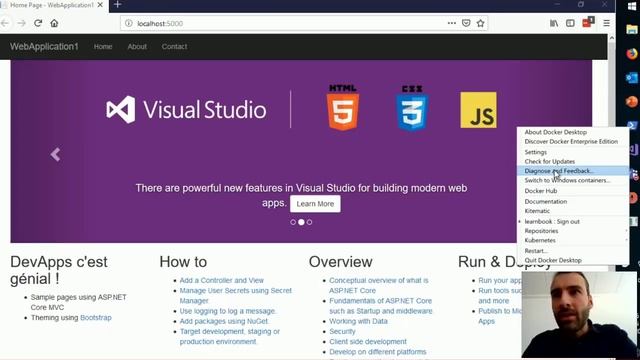Image resolution: width=640 pixels, height=360 pixels.
Task: Open Docker Documentation entry
Action: pyautogui.click(x=573, y=201)
